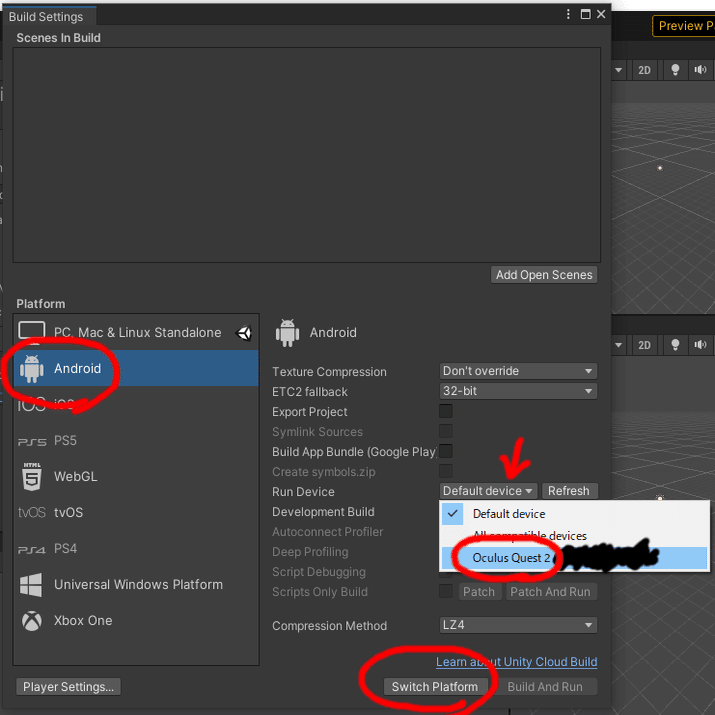The width and height of the screenshot is (715, 715).
Task: Toggle 2D mode in the lower scene view
Action: (x=644, y=345)
